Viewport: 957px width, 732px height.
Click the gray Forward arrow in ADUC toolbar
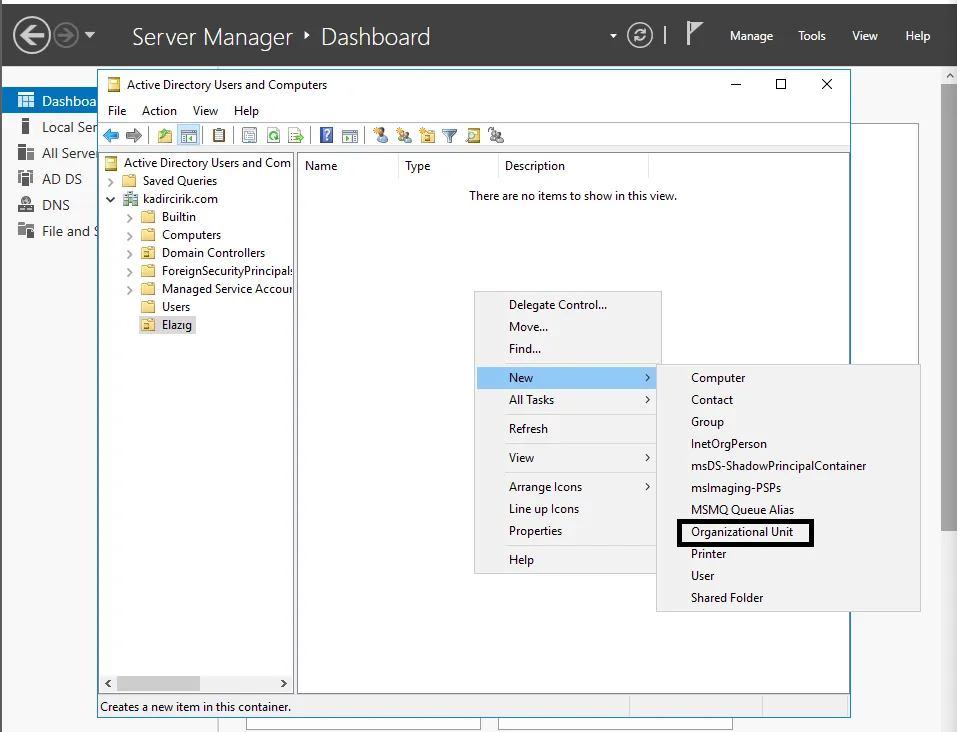(134, 136)
